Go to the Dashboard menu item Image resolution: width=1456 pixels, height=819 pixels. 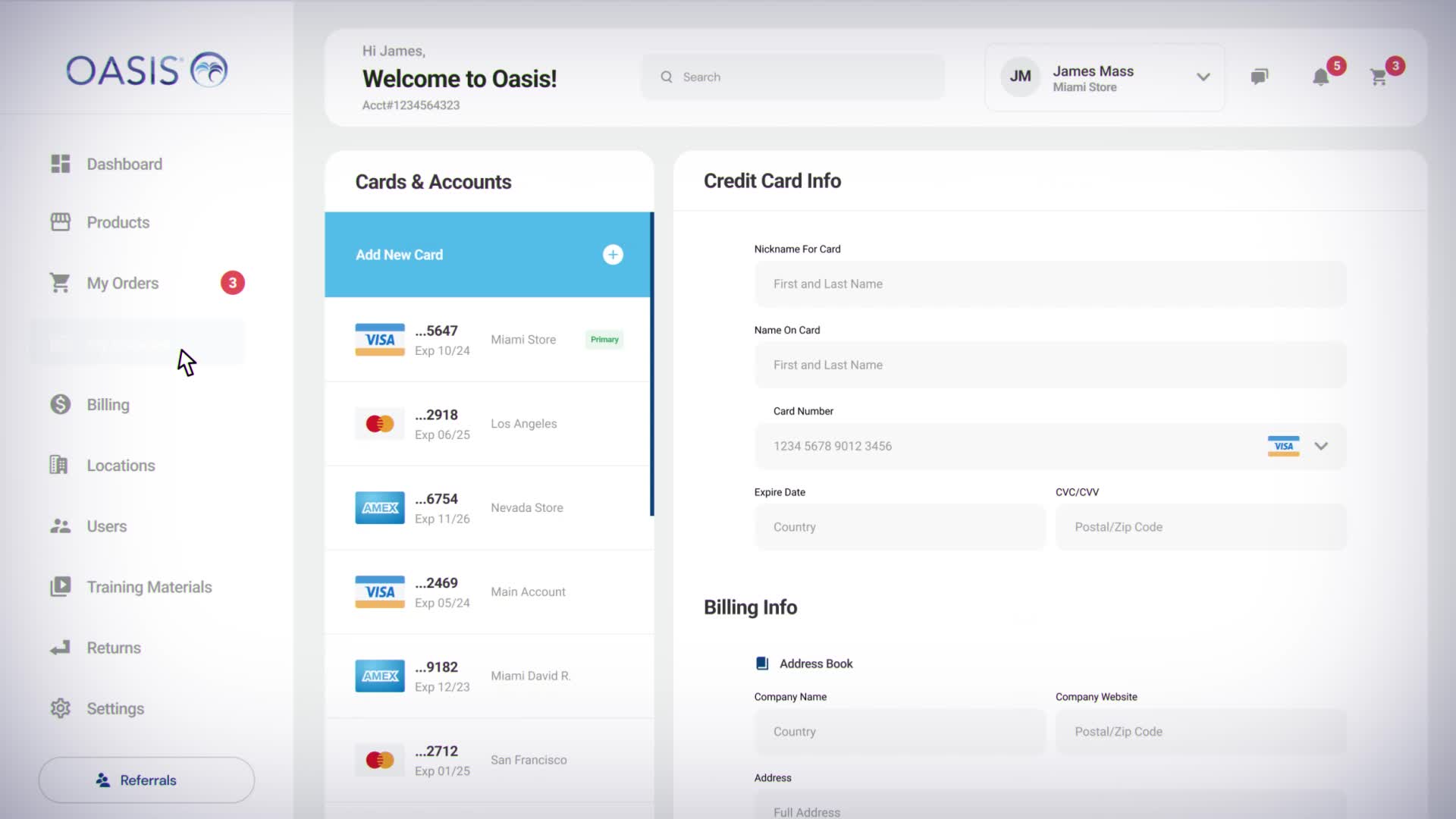click(x=124, y=165)
